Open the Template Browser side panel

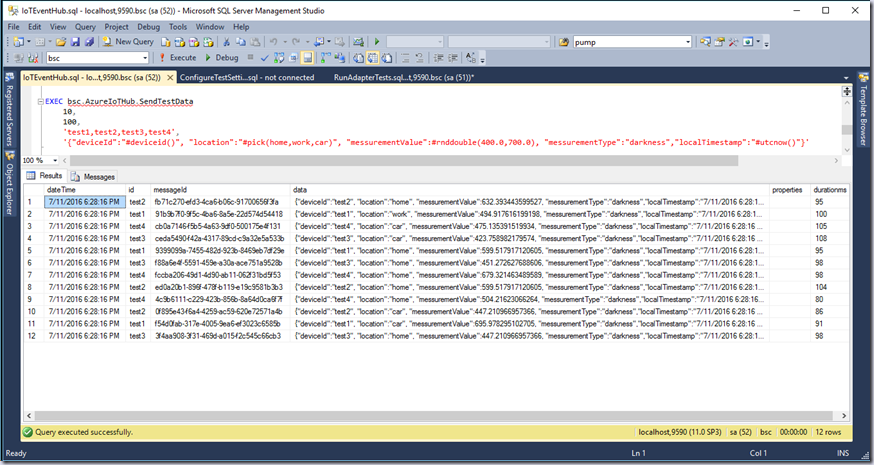pos(863,110)
